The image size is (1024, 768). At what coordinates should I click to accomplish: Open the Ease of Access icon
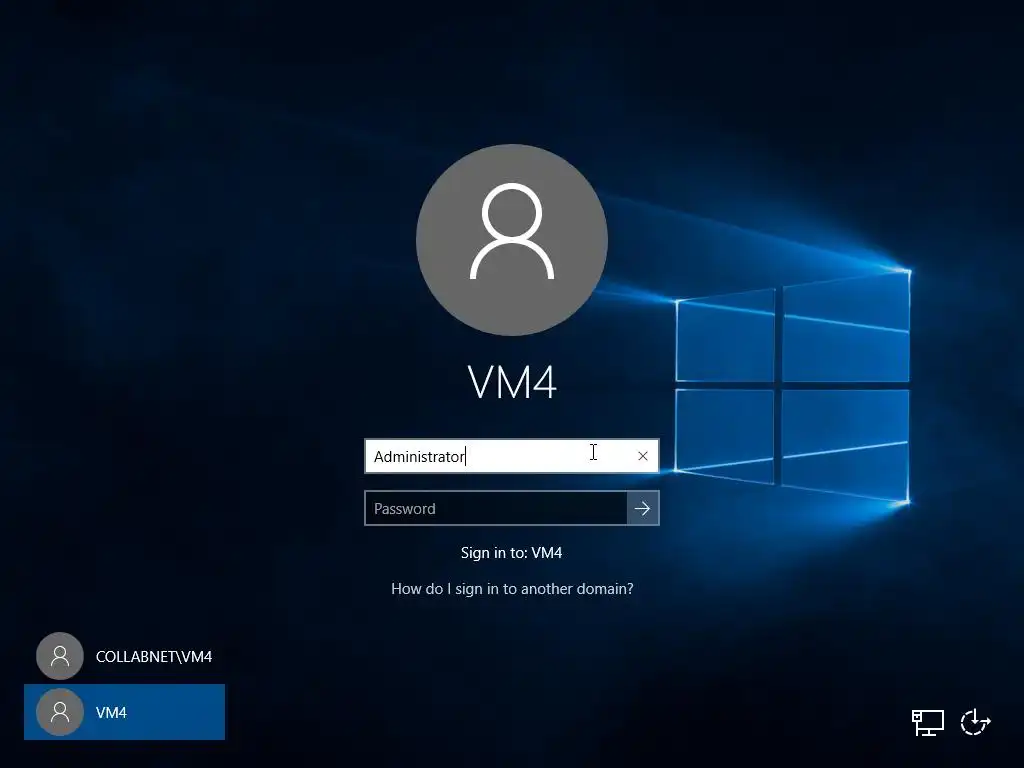click(x=976, y=722)
